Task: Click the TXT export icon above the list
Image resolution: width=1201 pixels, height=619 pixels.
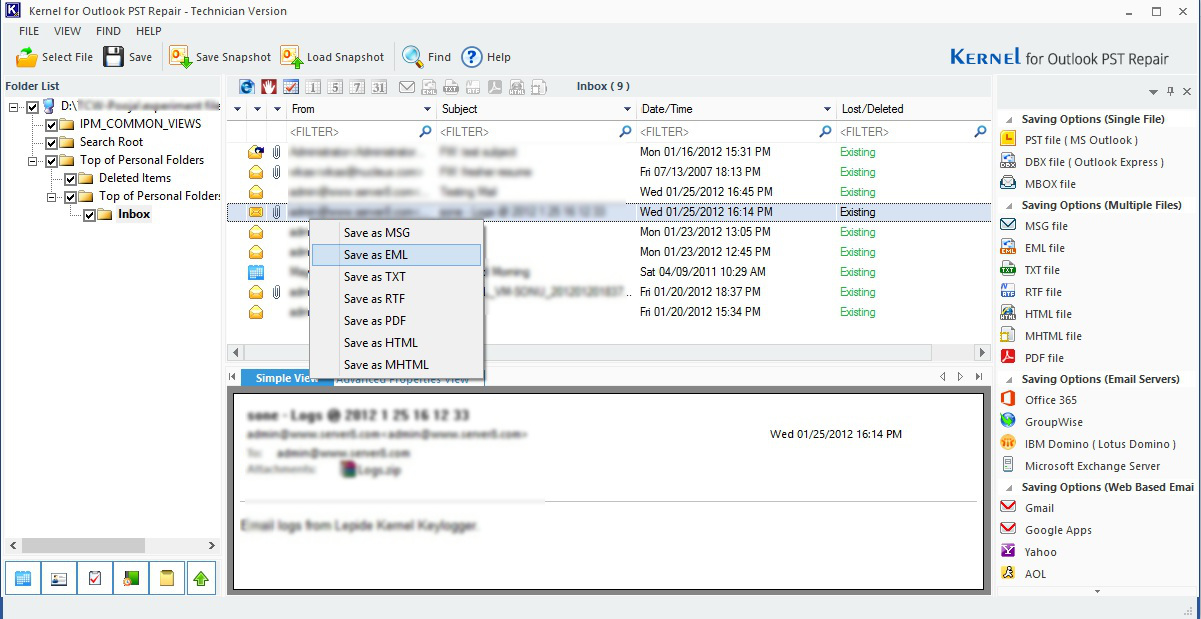Action: 451,86
